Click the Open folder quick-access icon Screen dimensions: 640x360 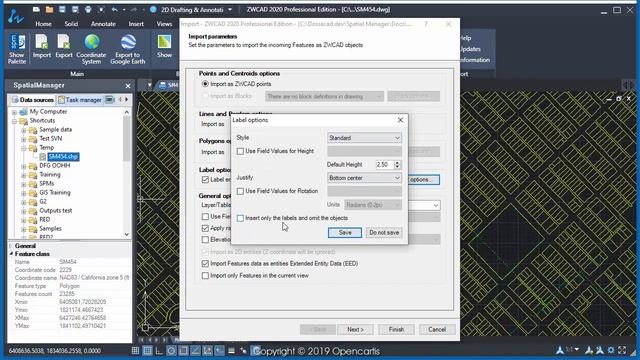(49, 9)
